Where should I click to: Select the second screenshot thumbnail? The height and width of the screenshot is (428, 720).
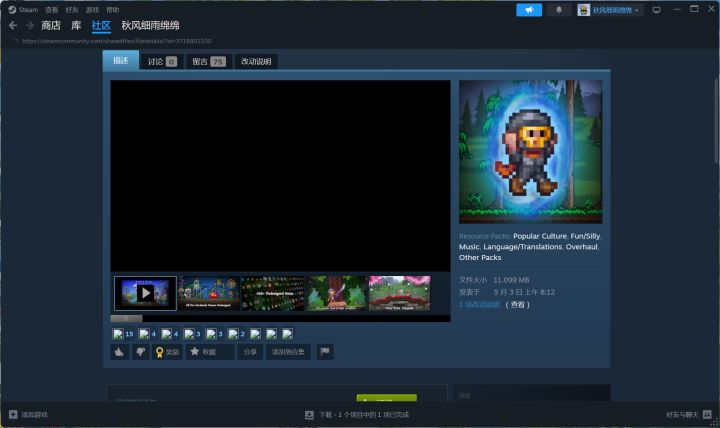(x=209, y=293)
